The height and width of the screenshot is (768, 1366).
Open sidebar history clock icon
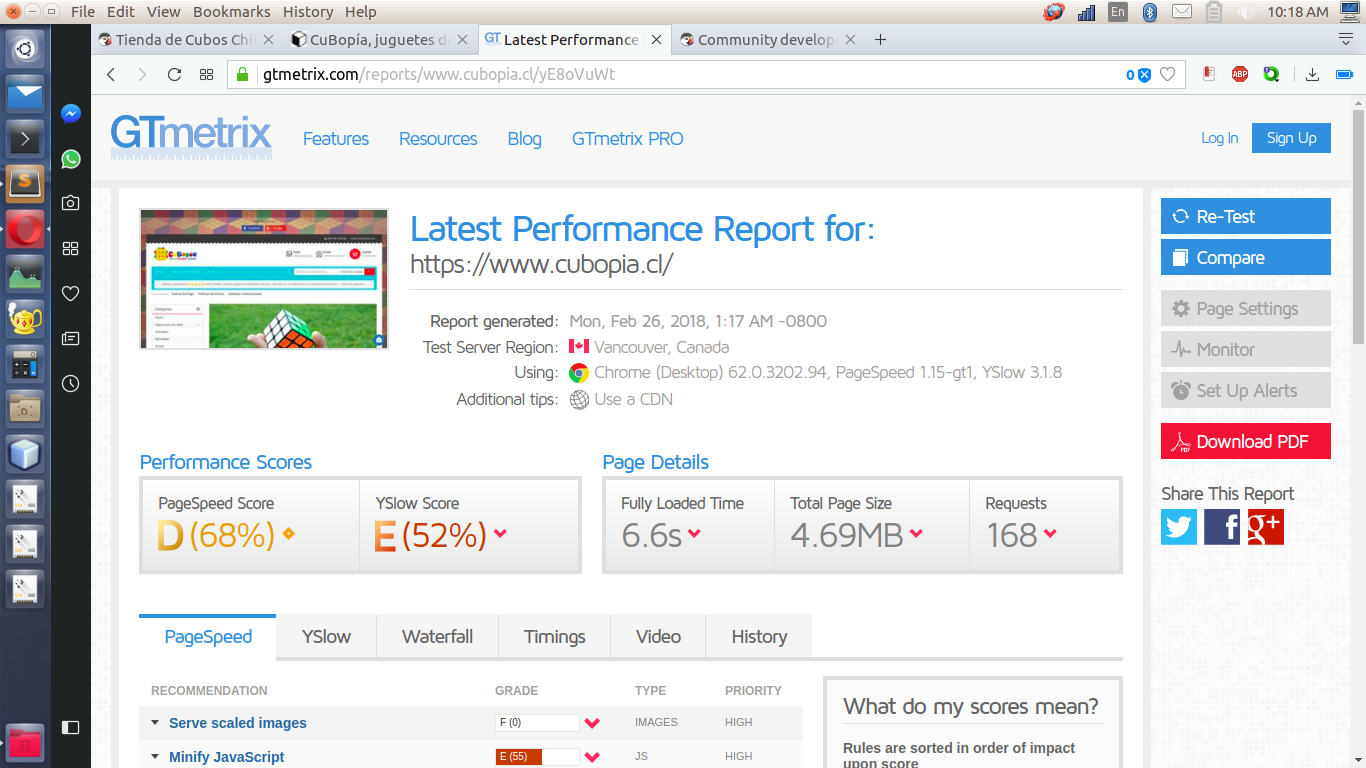(x=71, y=383)
